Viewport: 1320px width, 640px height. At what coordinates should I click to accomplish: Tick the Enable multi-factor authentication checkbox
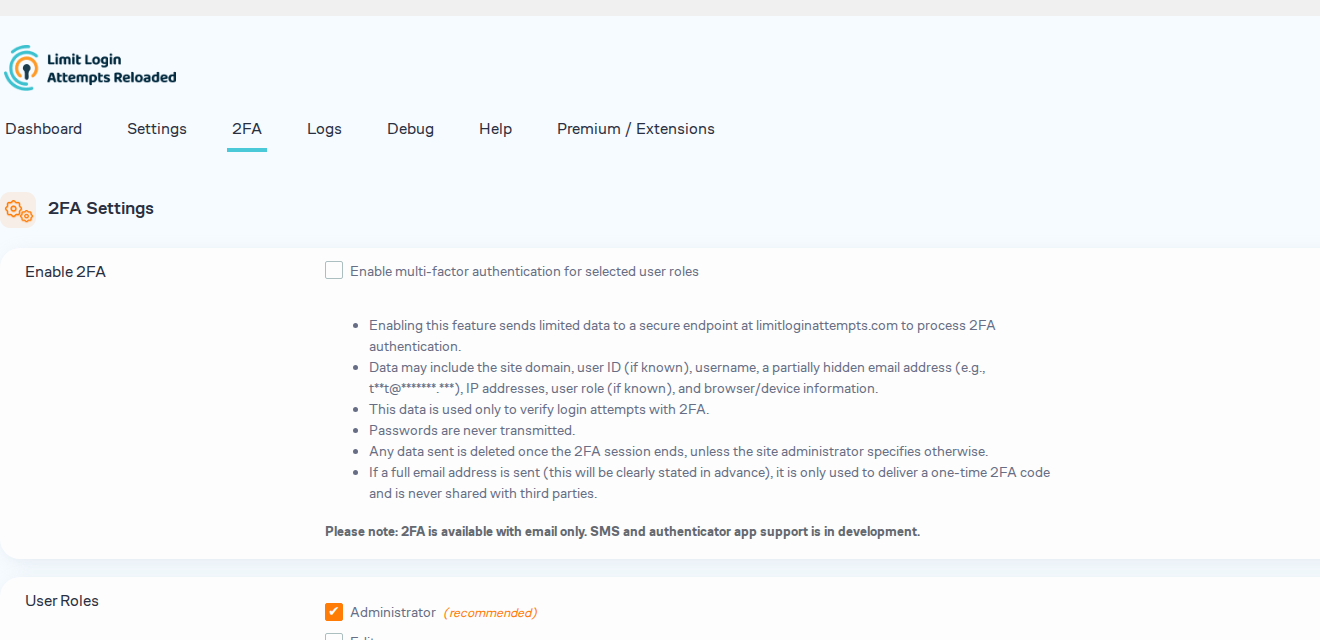334,270
